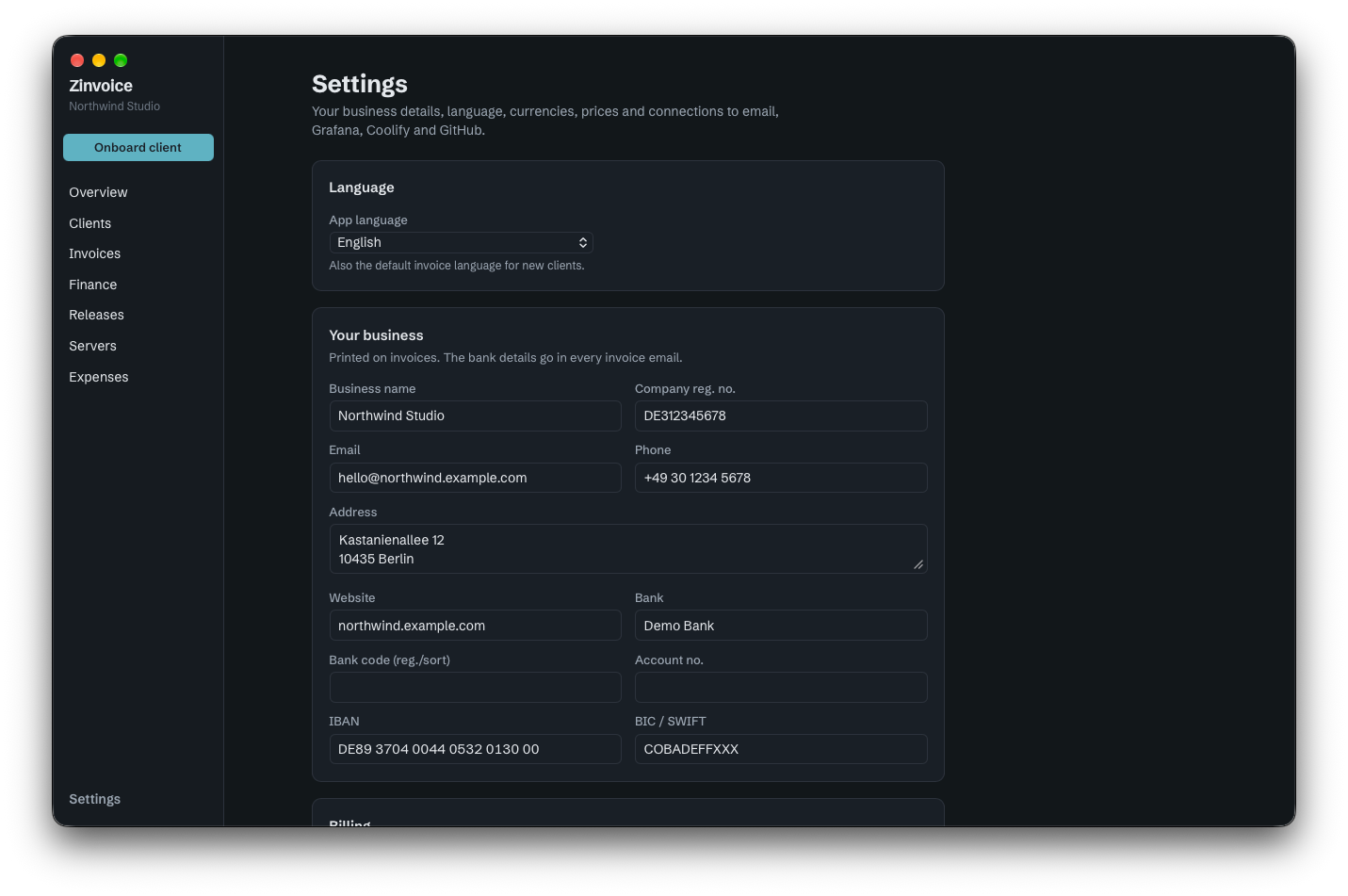Click the IBAN input field
Screen dimensions: 1348x896
click(x=475, y=749)
